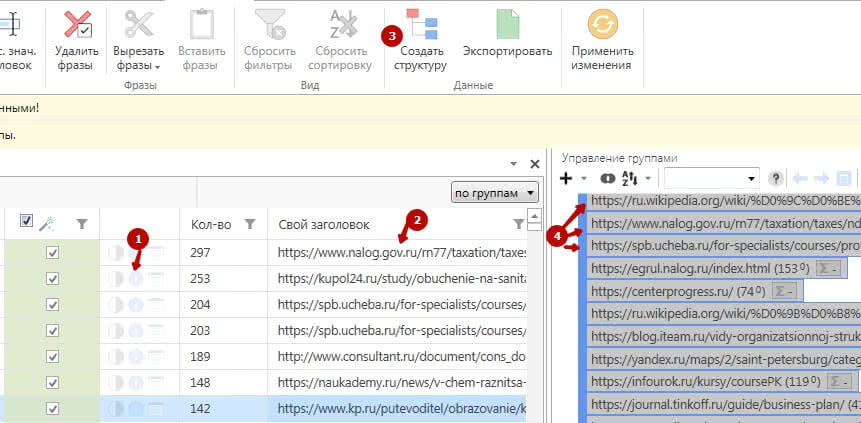Select the blog.iteam.ru group
Image resolution: width=861 pixels, height=423 pixels.
724,336
